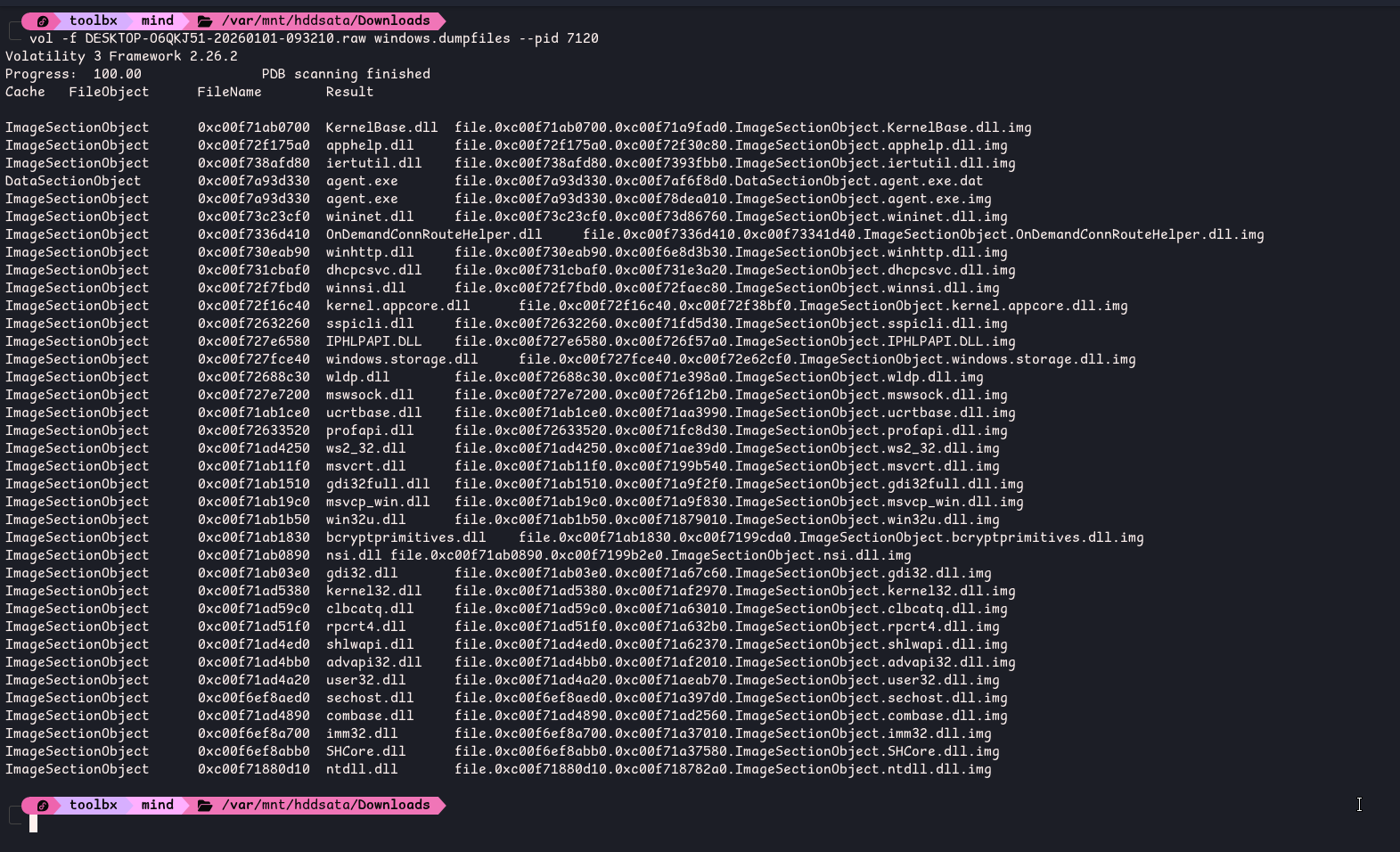Click the folder icon in the top prompt
Viewport: 1400px width, 852px height.
coord(205,20)
